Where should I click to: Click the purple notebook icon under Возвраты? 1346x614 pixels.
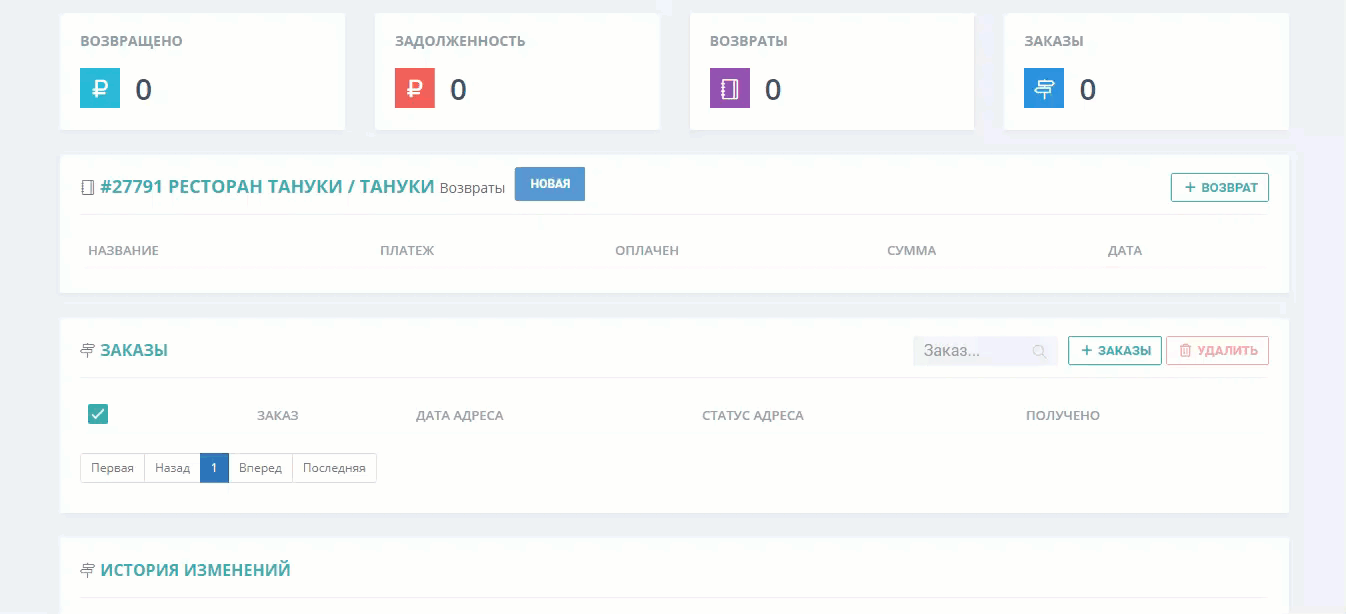point(730,88)
